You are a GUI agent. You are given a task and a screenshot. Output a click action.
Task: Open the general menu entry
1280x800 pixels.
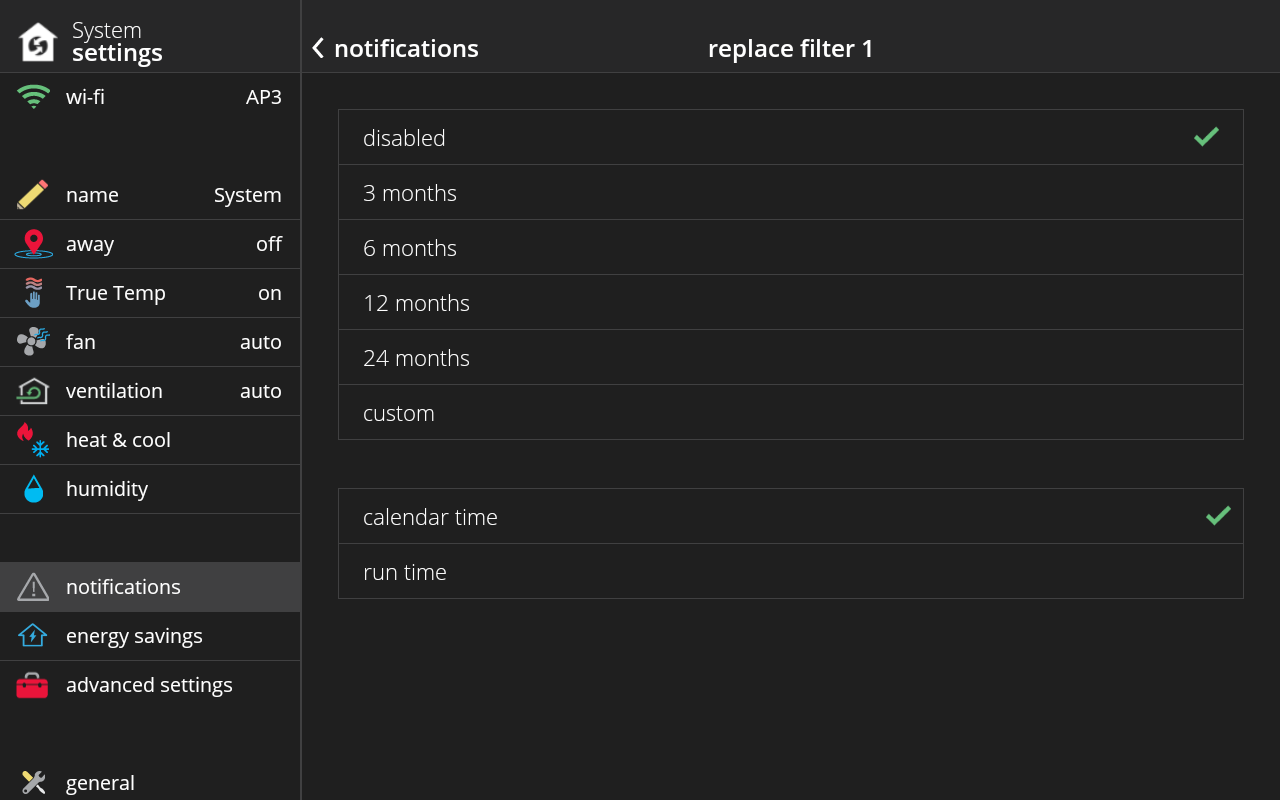click(150, 782)
